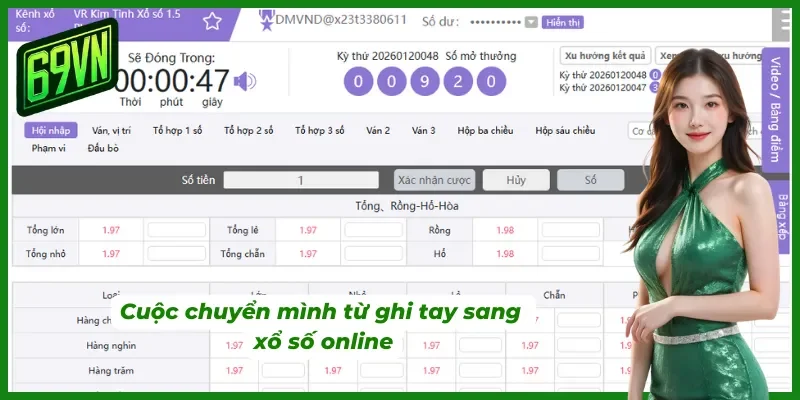Click the Hàng trăm Chẵn bet input

point(579,370)
